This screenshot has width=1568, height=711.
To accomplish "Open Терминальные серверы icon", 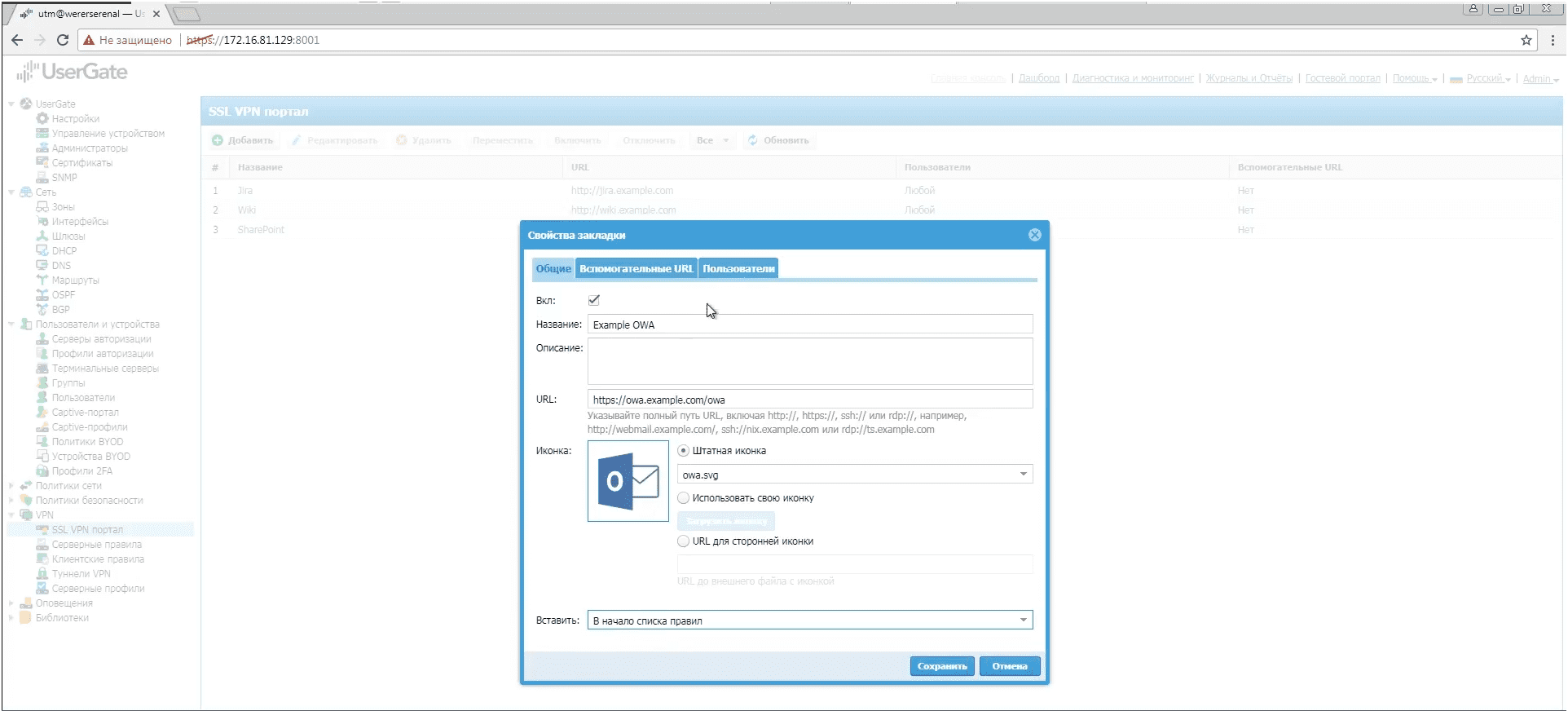I will click(x=42, y=369).
